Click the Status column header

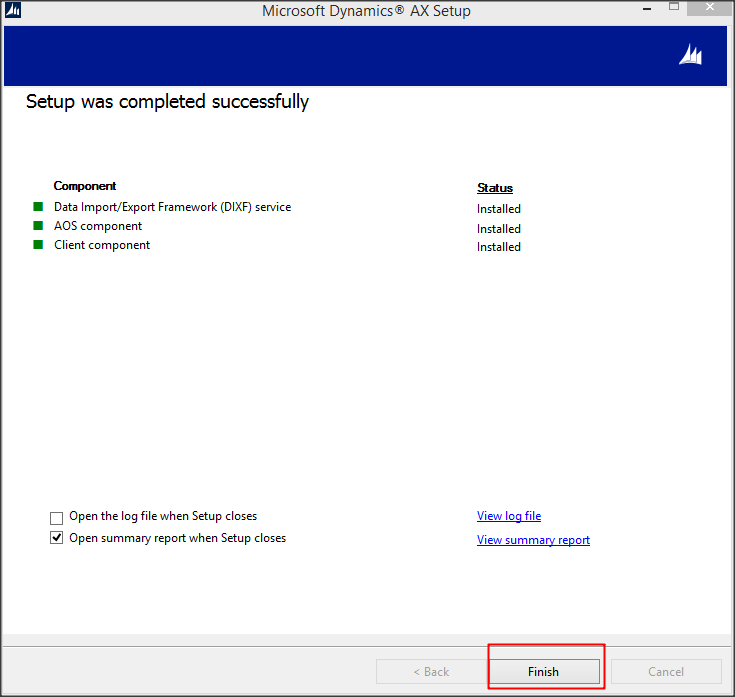[495, 187]
